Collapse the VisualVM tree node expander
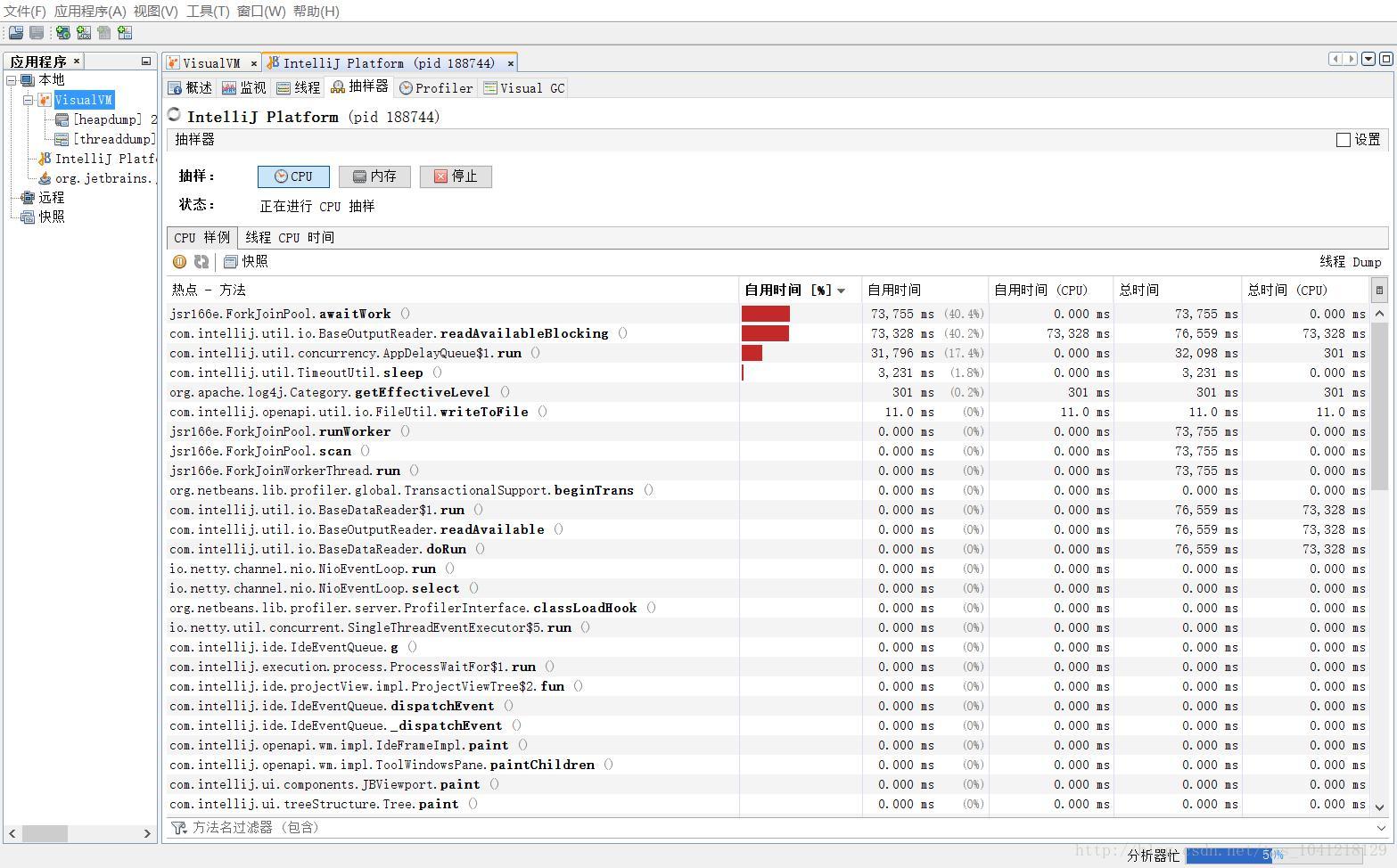Image resolution: width=1397 pixels, height=868 pixels. coord(28,100)
